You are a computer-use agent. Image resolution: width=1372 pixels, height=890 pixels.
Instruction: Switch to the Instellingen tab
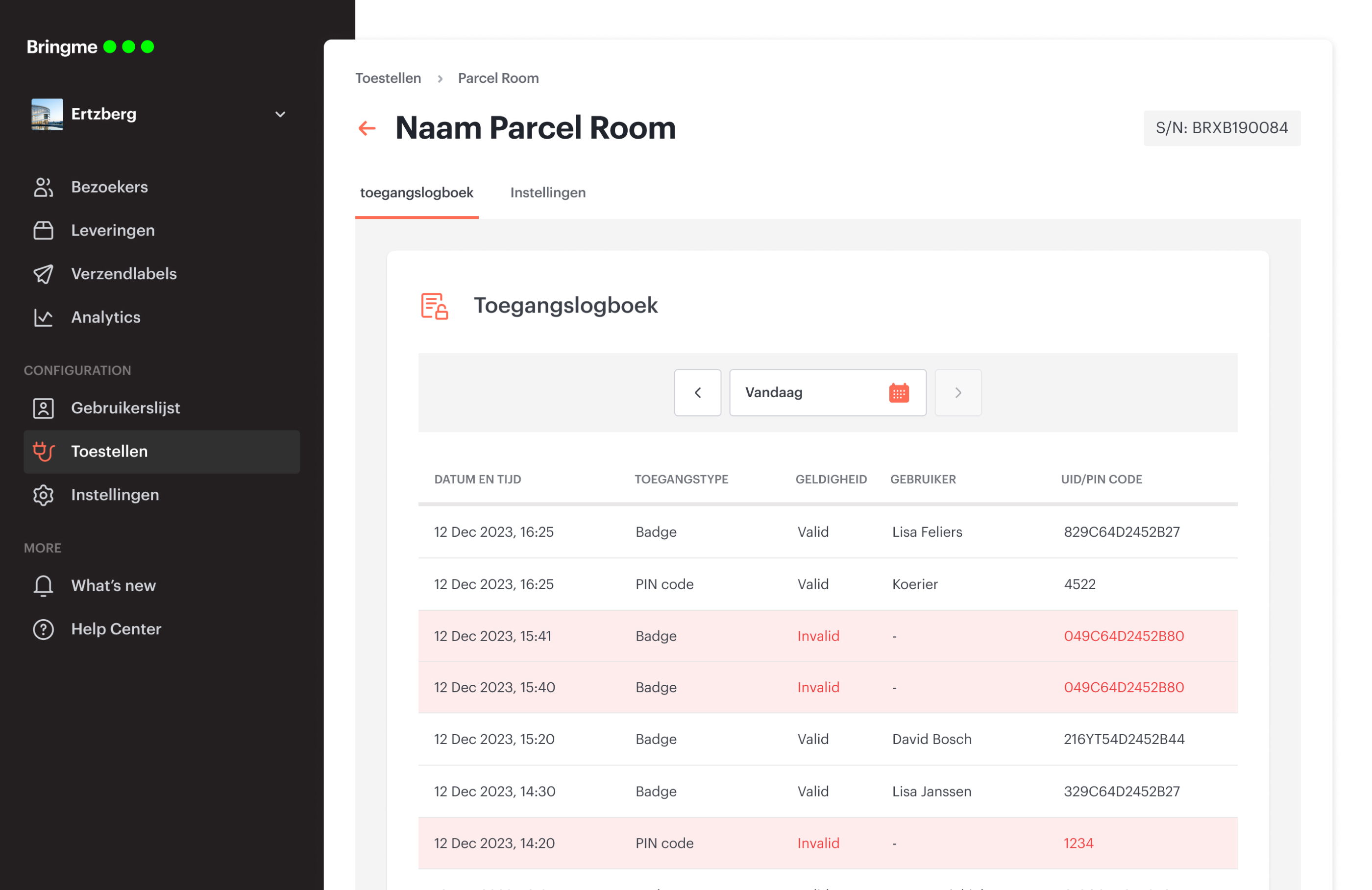point(548,192)
